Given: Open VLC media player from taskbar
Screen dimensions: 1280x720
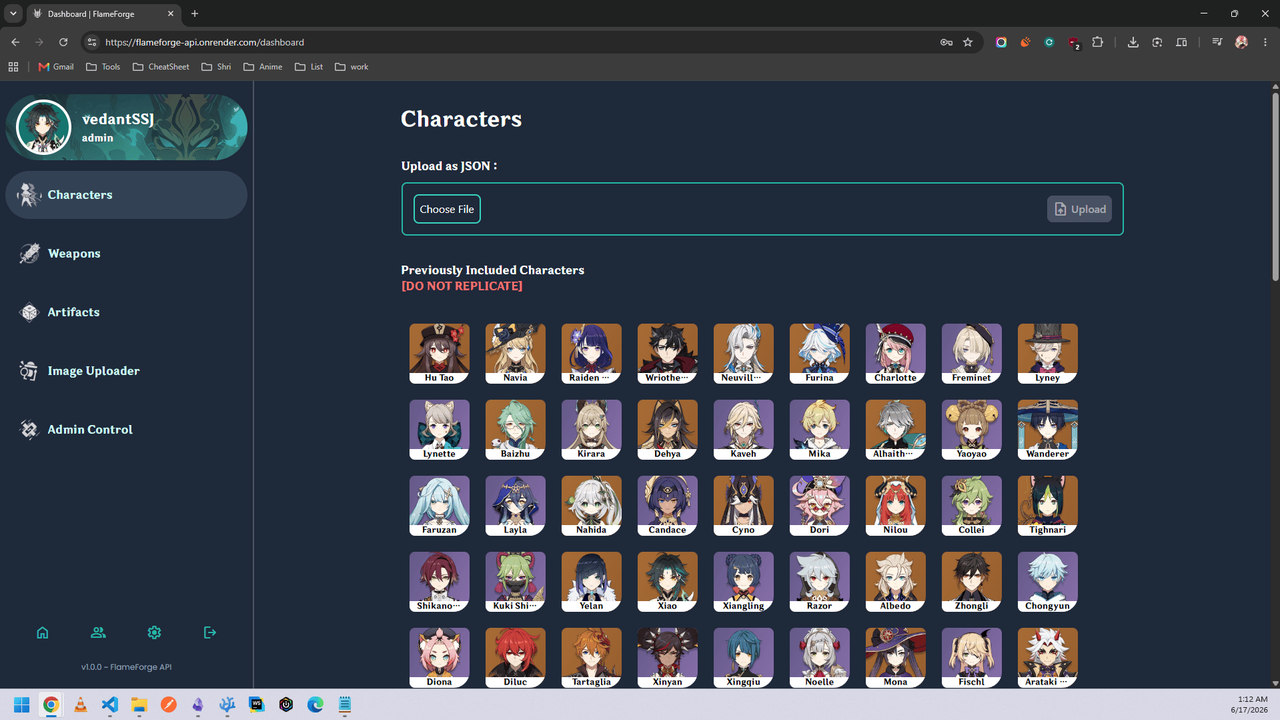Looking at the screenshot, I should 80,705.
